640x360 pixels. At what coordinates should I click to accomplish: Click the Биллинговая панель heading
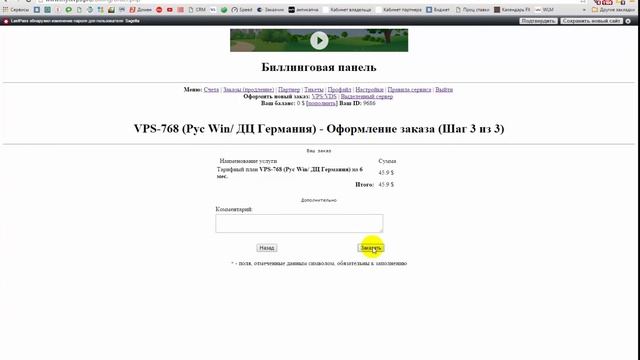pos(319,67)
